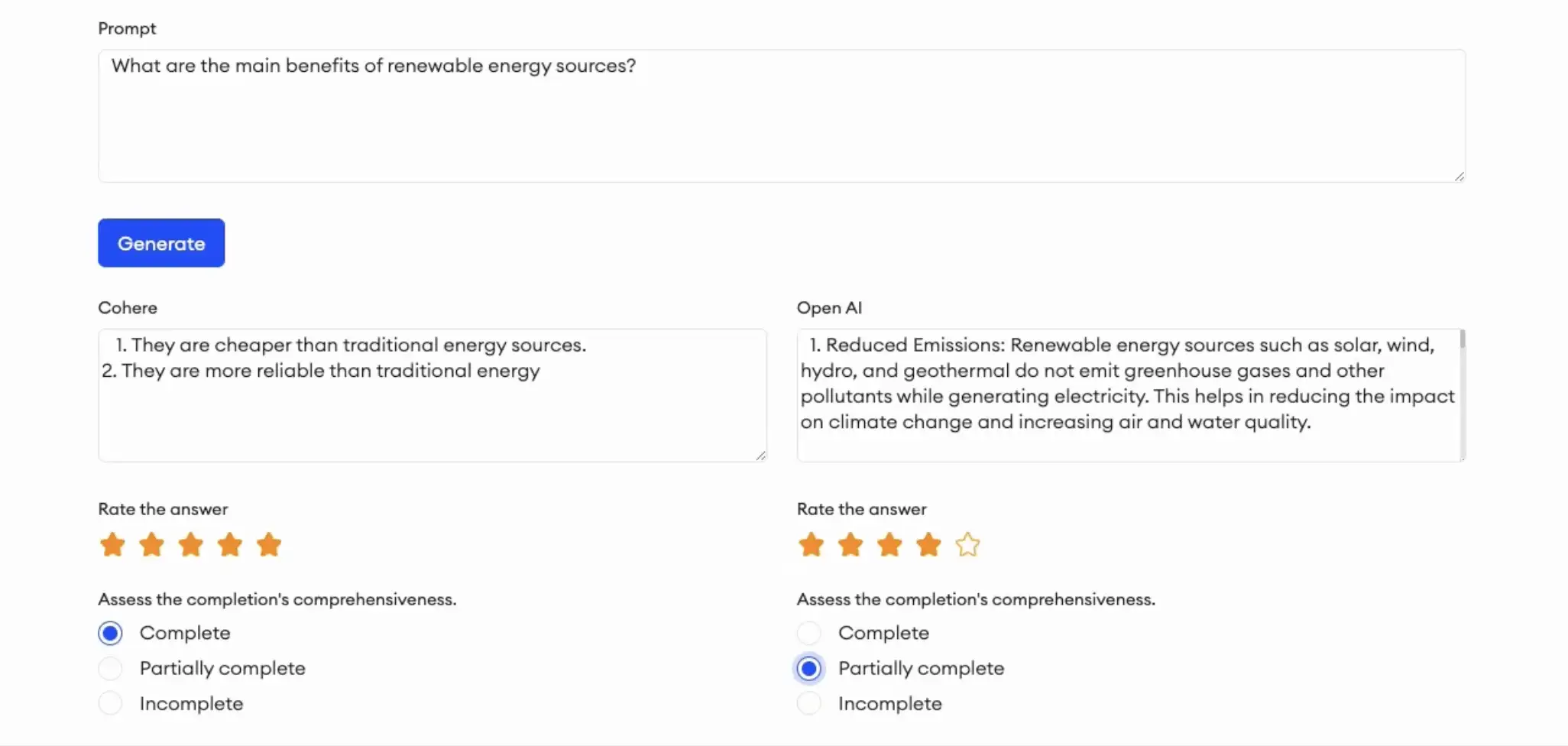This screenshot has height=746, width=1568.
Task: Choose Incomplete for Open AI answer
Action: click(x=809, y=703)
